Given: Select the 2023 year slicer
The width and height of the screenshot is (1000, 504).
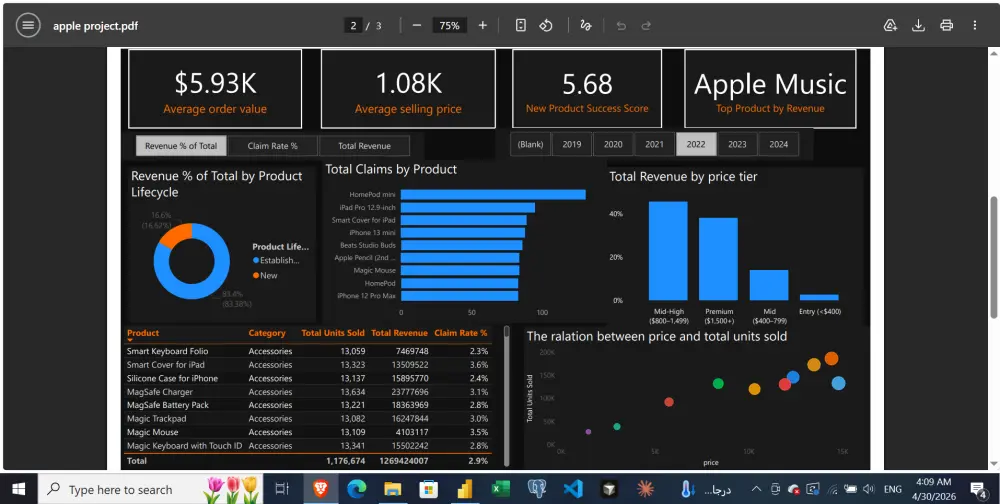Looking at the screenshot, I should 737,144.
